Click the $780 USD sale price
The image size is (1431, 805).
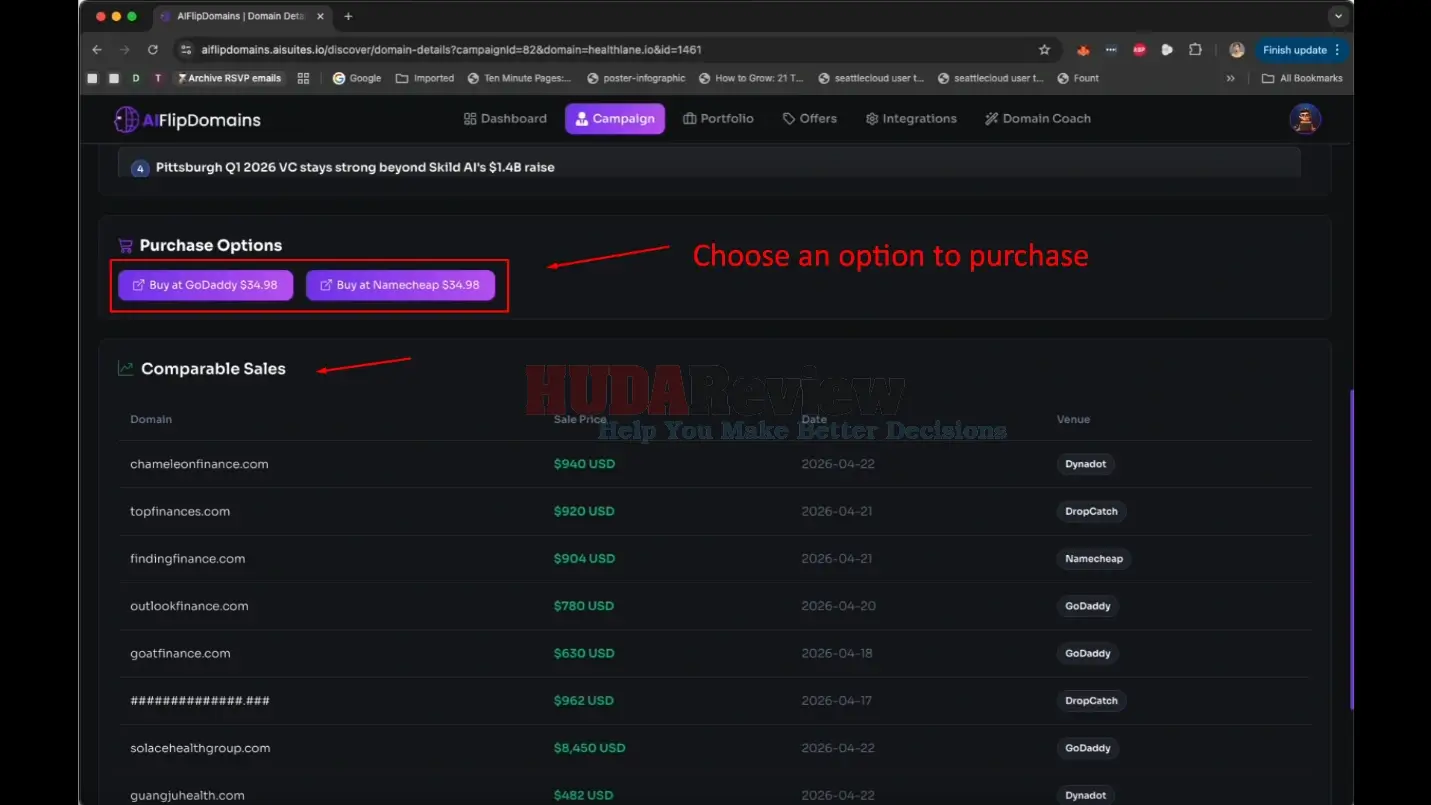click(584, 606)
